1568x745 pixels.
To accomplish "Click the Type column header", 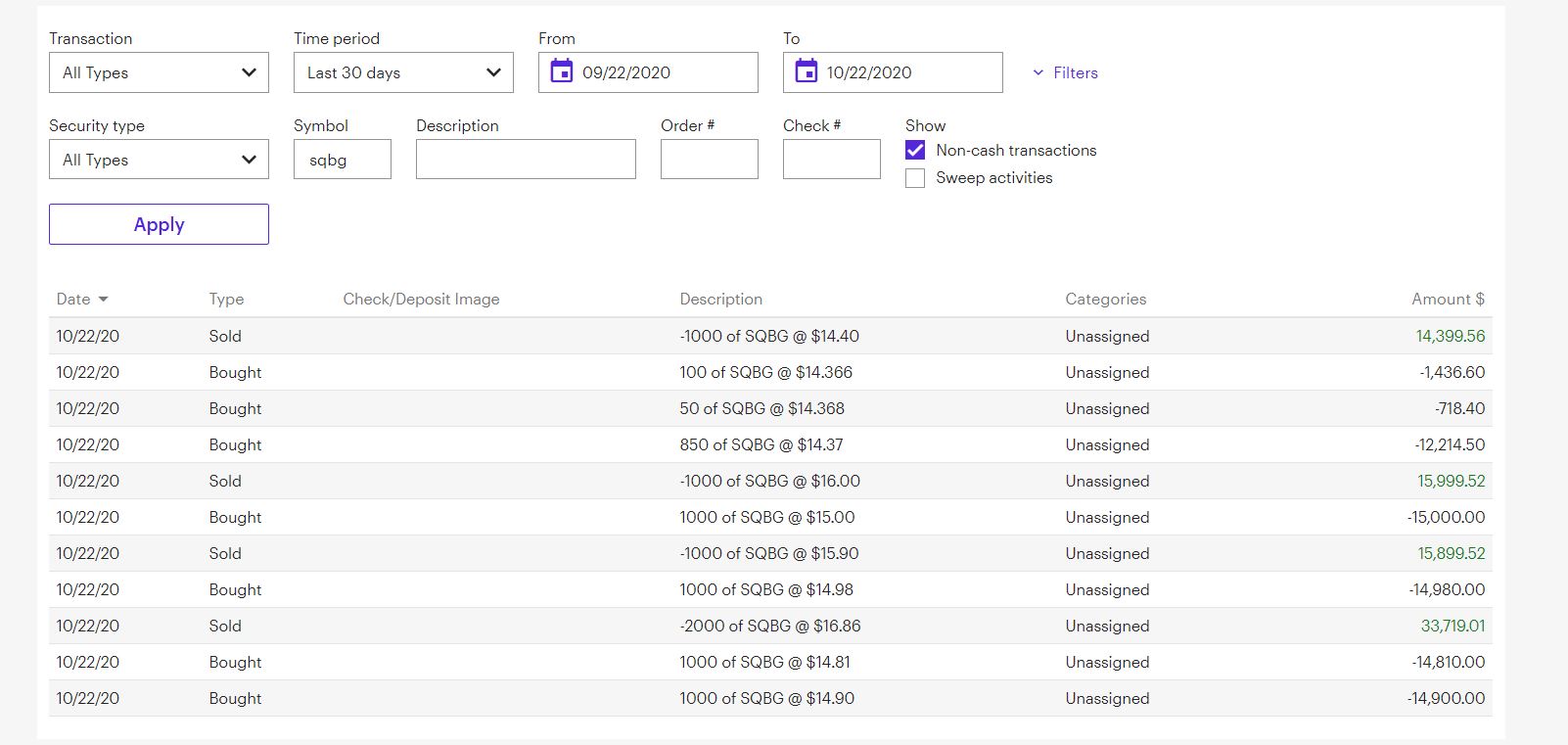I will point(226,300).
